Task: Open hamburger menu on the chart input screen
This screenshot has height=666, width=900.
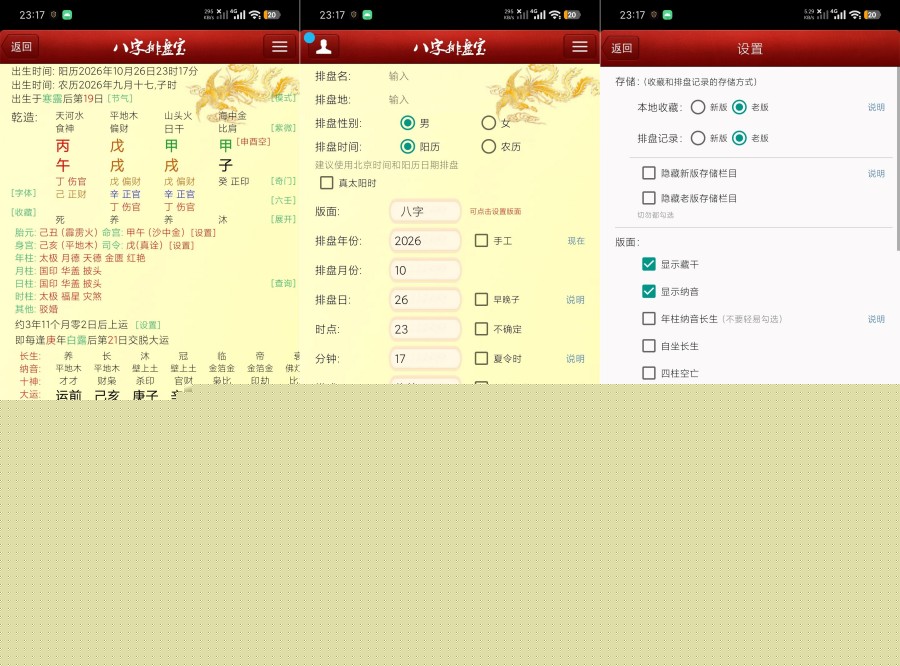Action: pos(580,47)
